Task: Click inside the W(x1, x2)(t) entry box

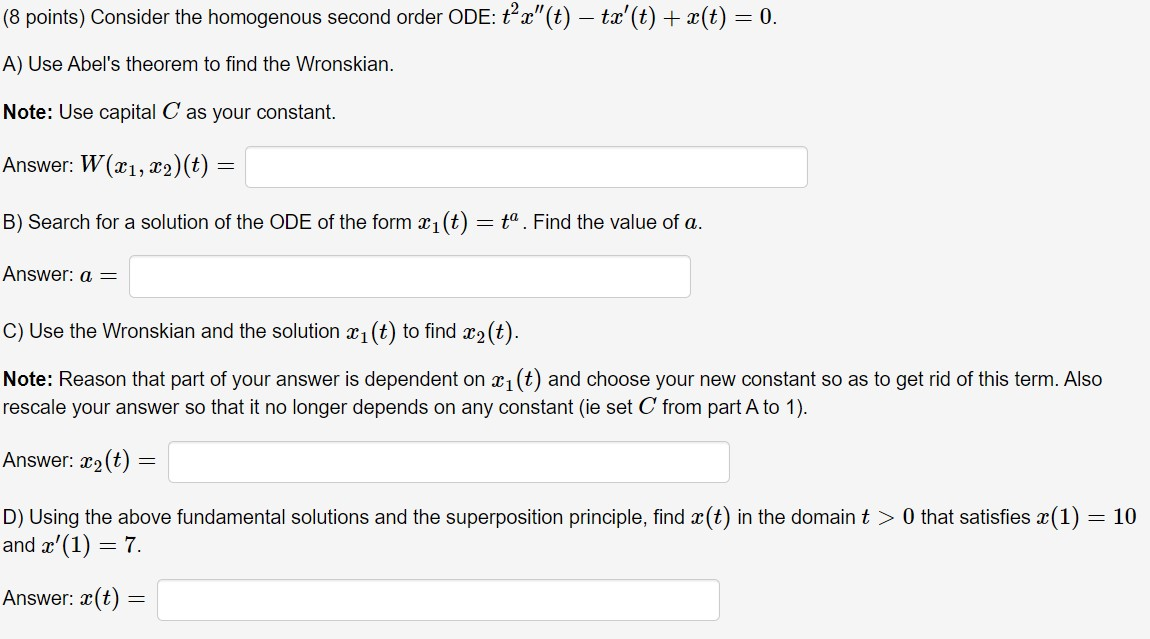Action: [527, 166]
